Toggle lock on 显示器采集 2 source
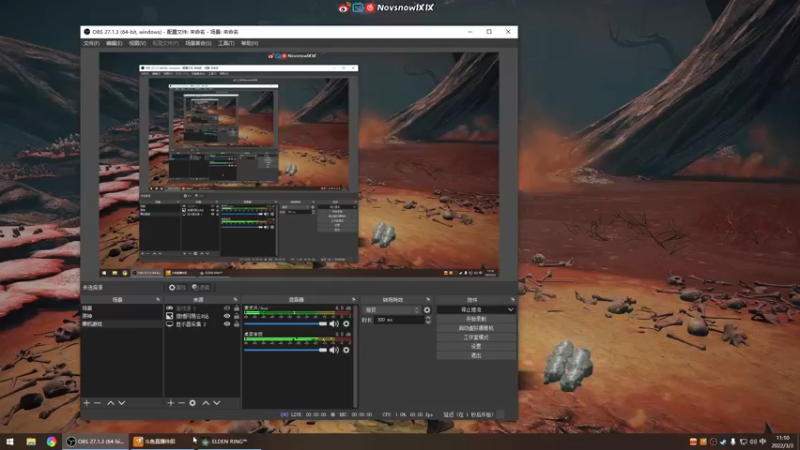Image resolution: width=800 pixels, height=450 pixels. click(x=236, y=324)
